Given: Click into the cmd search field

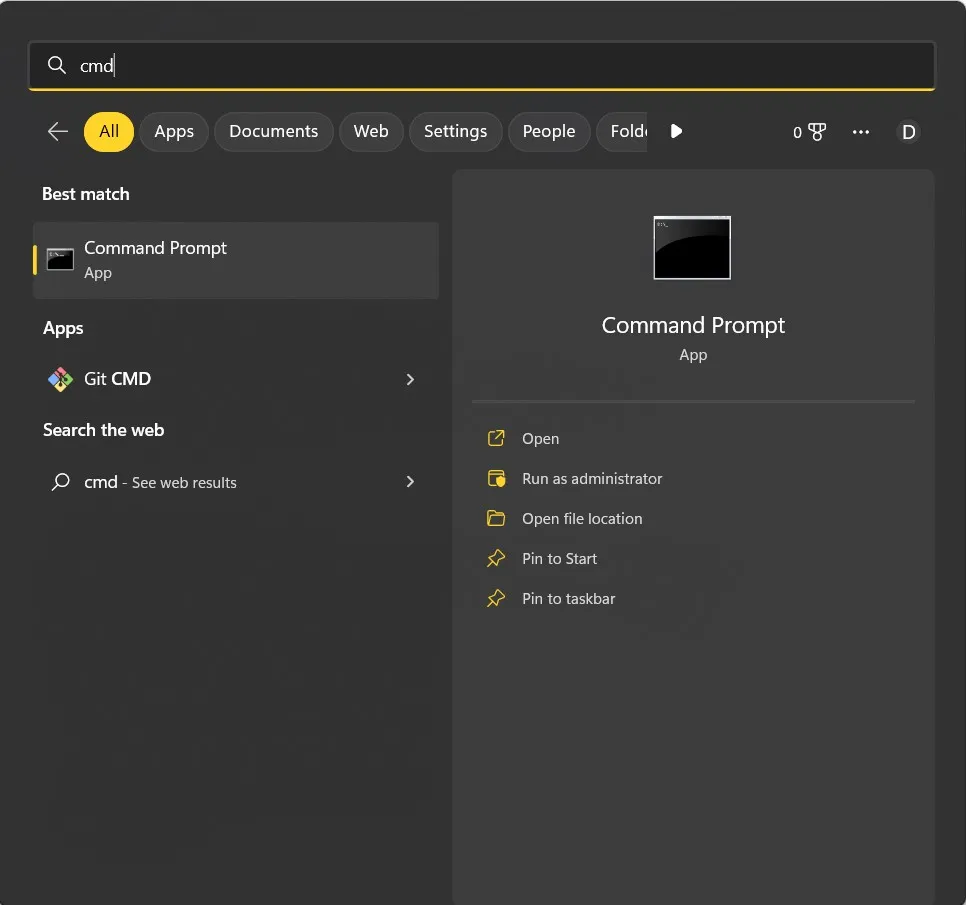Looking at the screenshot, I should tap(482, 65).
